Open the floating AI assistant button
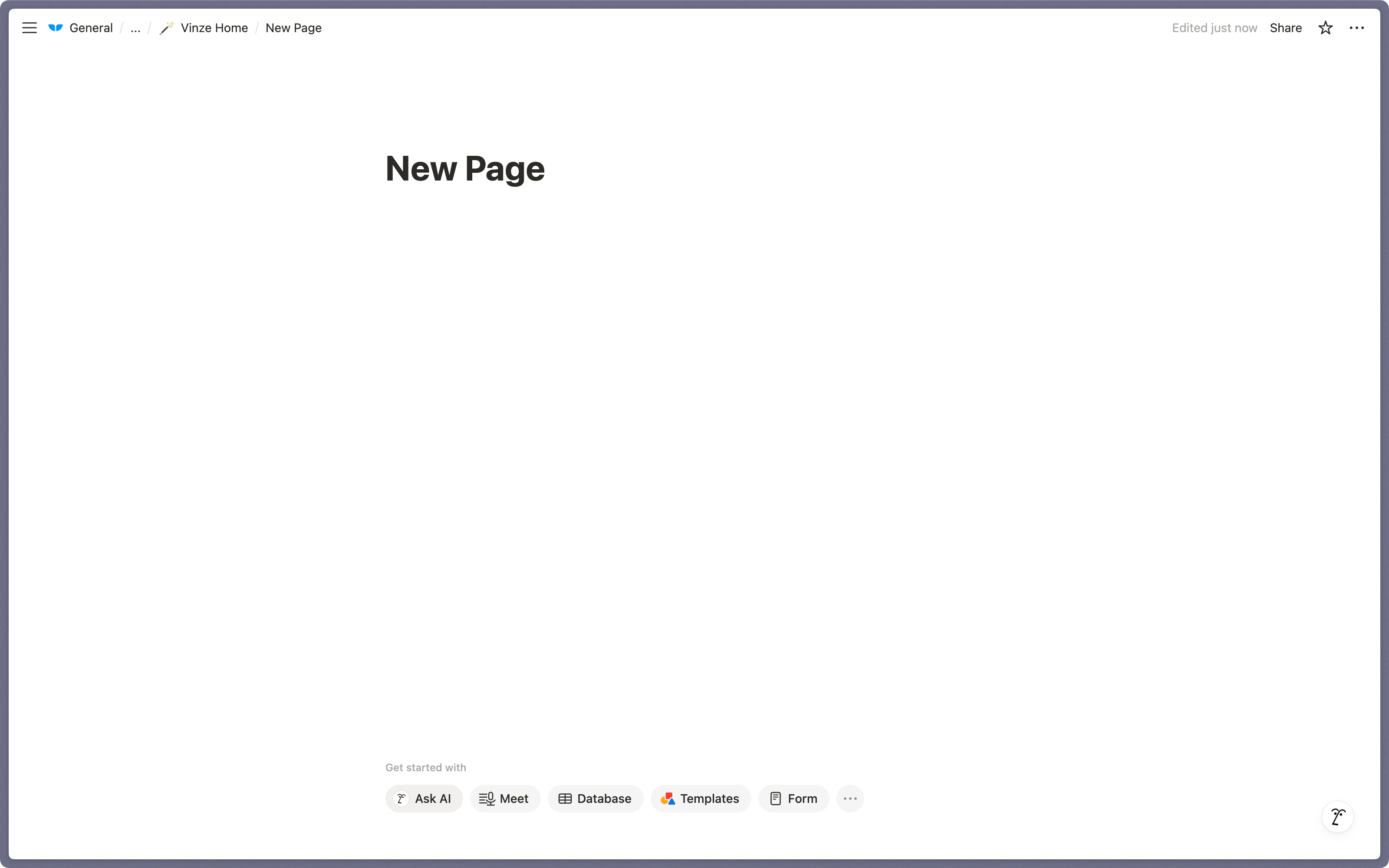1389x868 pixels. pyautogui.click(x=1337, y=816)
